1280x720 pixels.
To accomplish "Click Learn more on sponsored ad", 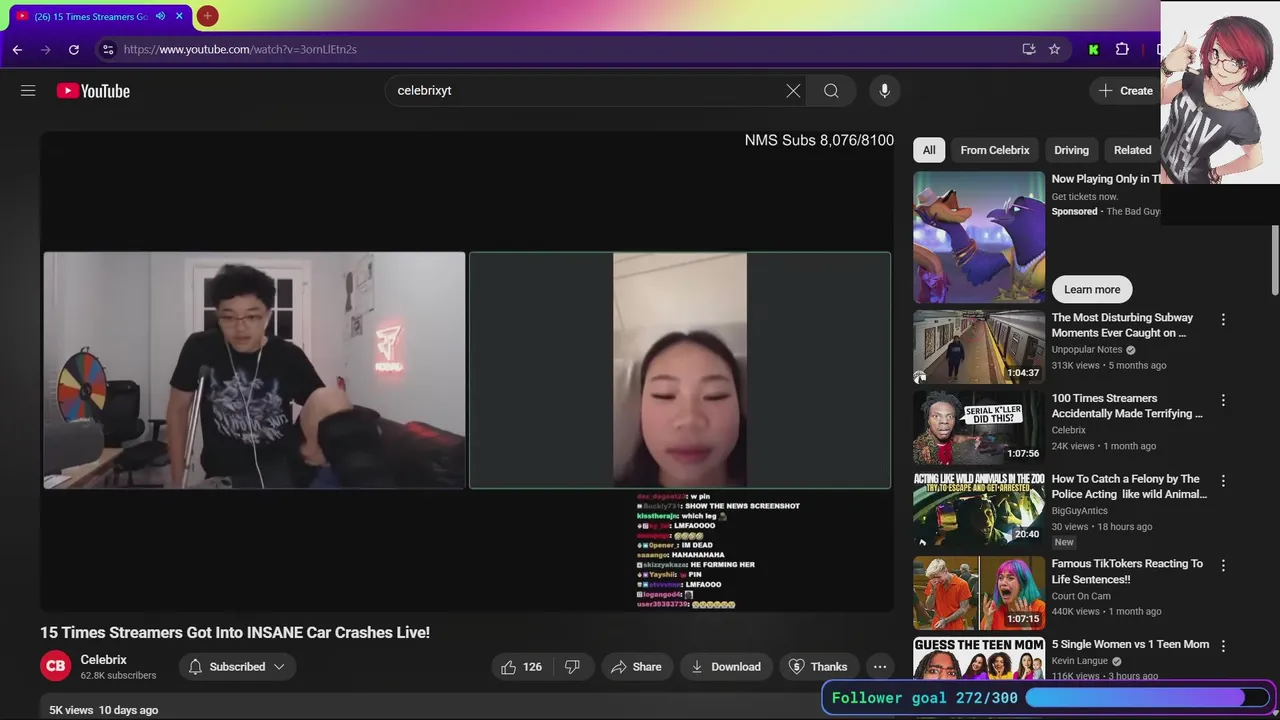I will tap(1092, 289).
